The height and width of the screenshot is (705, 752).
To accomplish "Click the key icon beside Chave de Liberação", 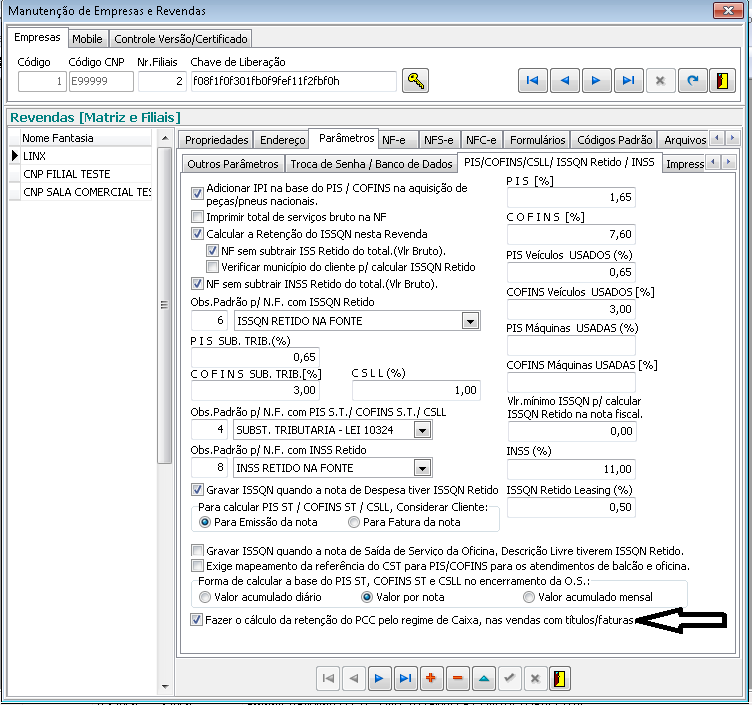I will [x=415, y=81].
